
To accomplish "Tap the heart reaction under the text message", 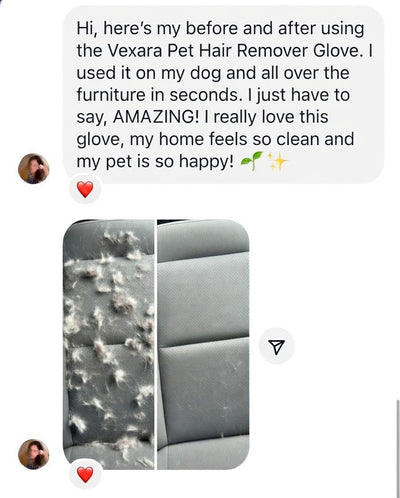I will point(85,190).
